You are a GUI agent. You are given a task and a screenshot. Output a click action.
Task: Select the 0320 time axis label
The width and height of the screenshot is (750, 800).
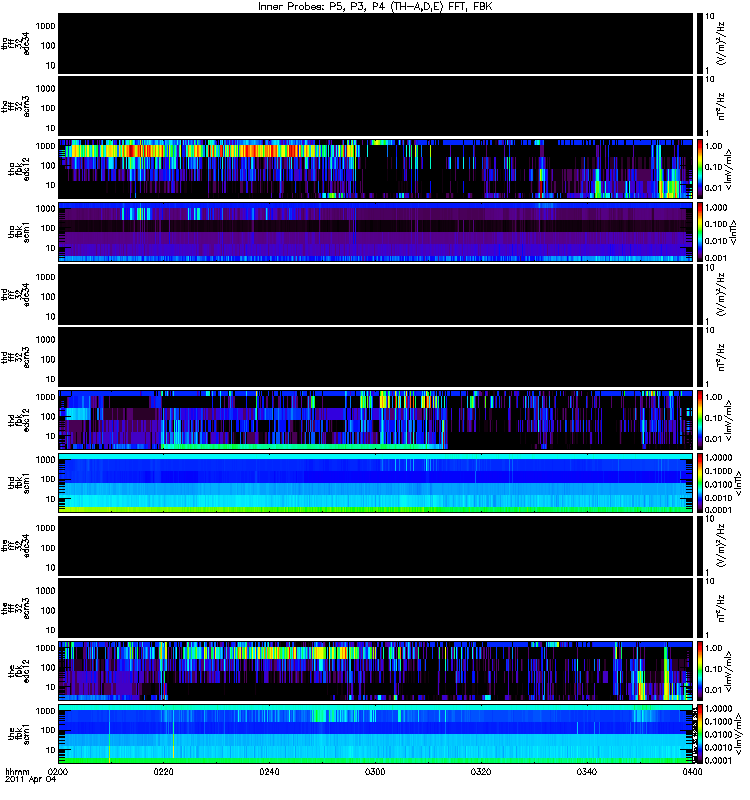(481, 772)
